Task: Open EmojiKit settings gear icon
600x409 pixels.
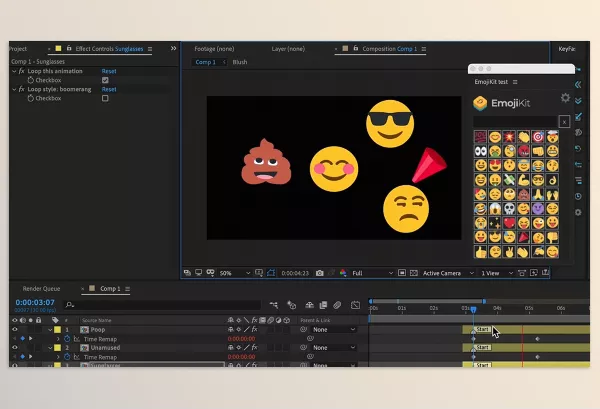Action: click(565, 98)
